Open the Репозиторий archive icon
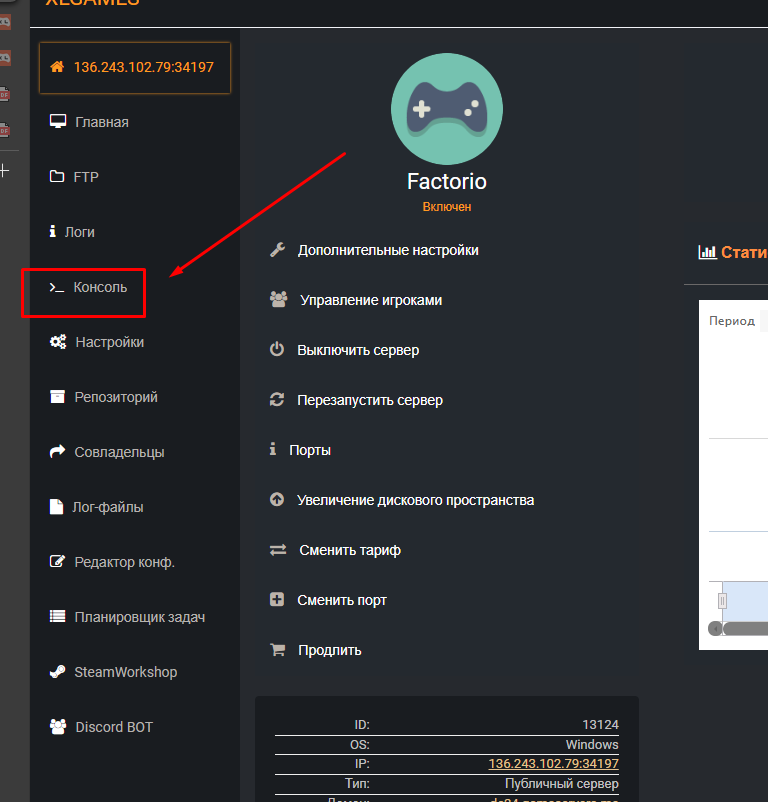Image resolution: width=768 pixels, height=802 pixels. 57,397
